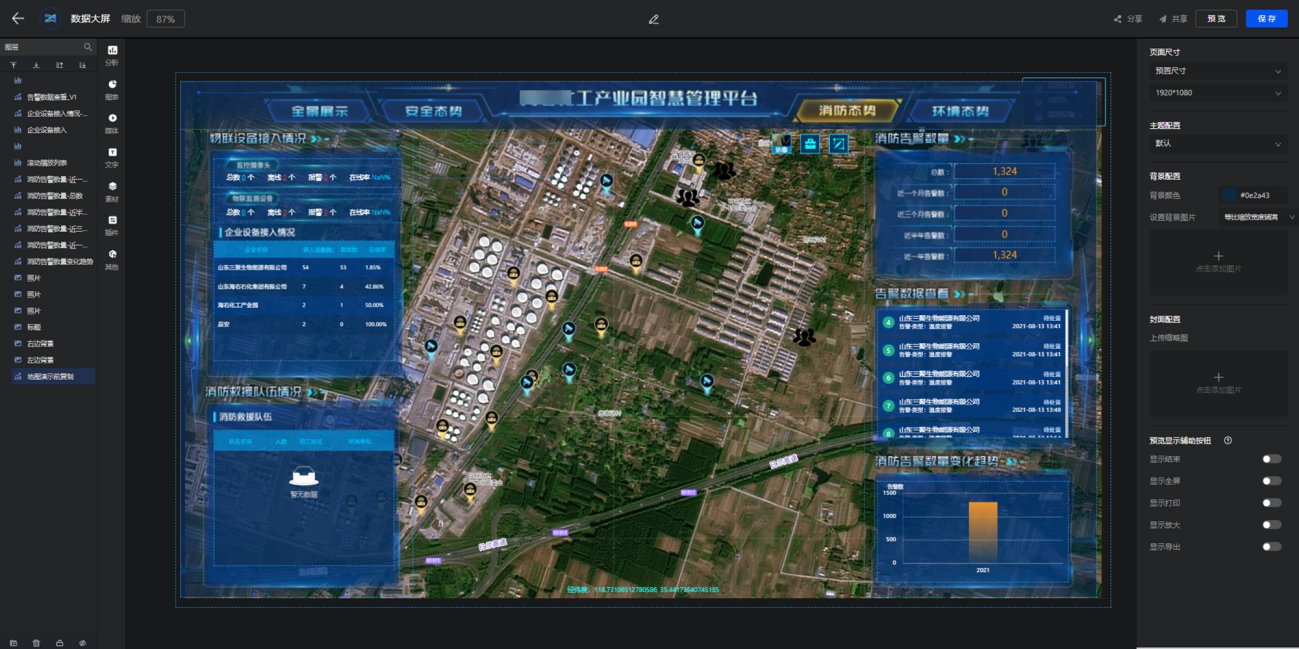Open the 分析 analysis component panel

click(x=112, y=55)
